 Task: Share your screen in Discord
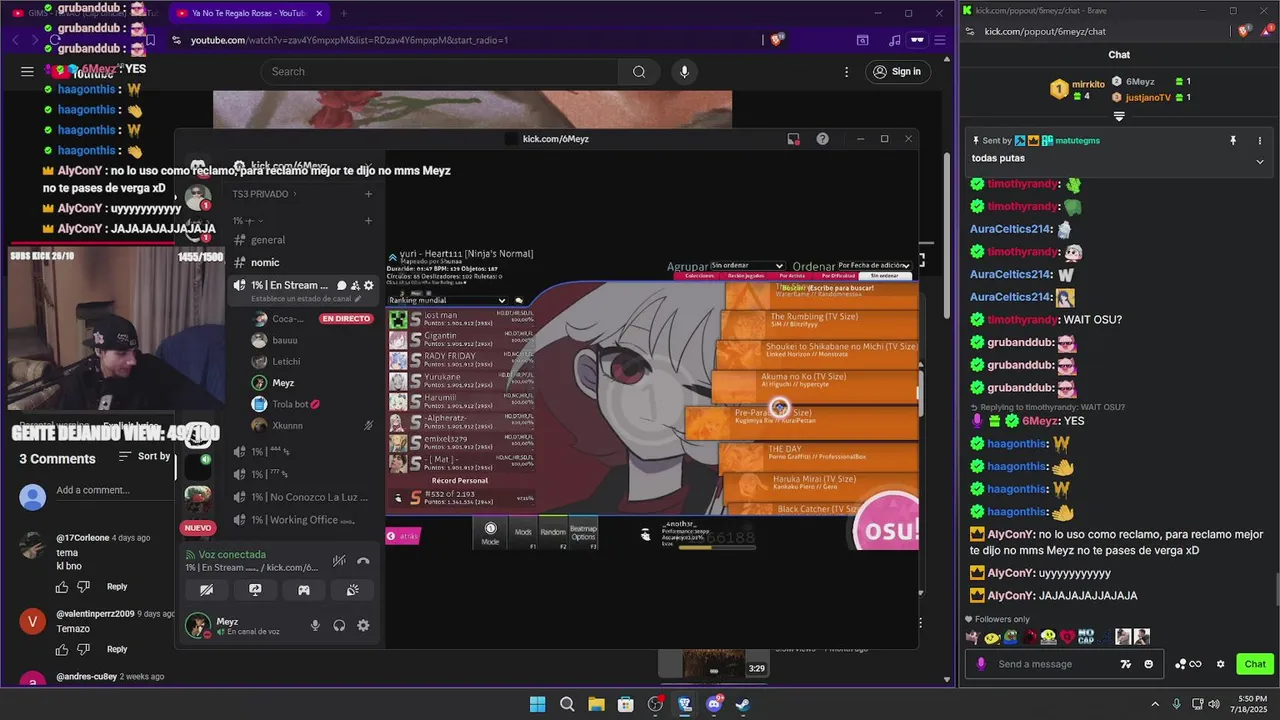tap(255, 590)
